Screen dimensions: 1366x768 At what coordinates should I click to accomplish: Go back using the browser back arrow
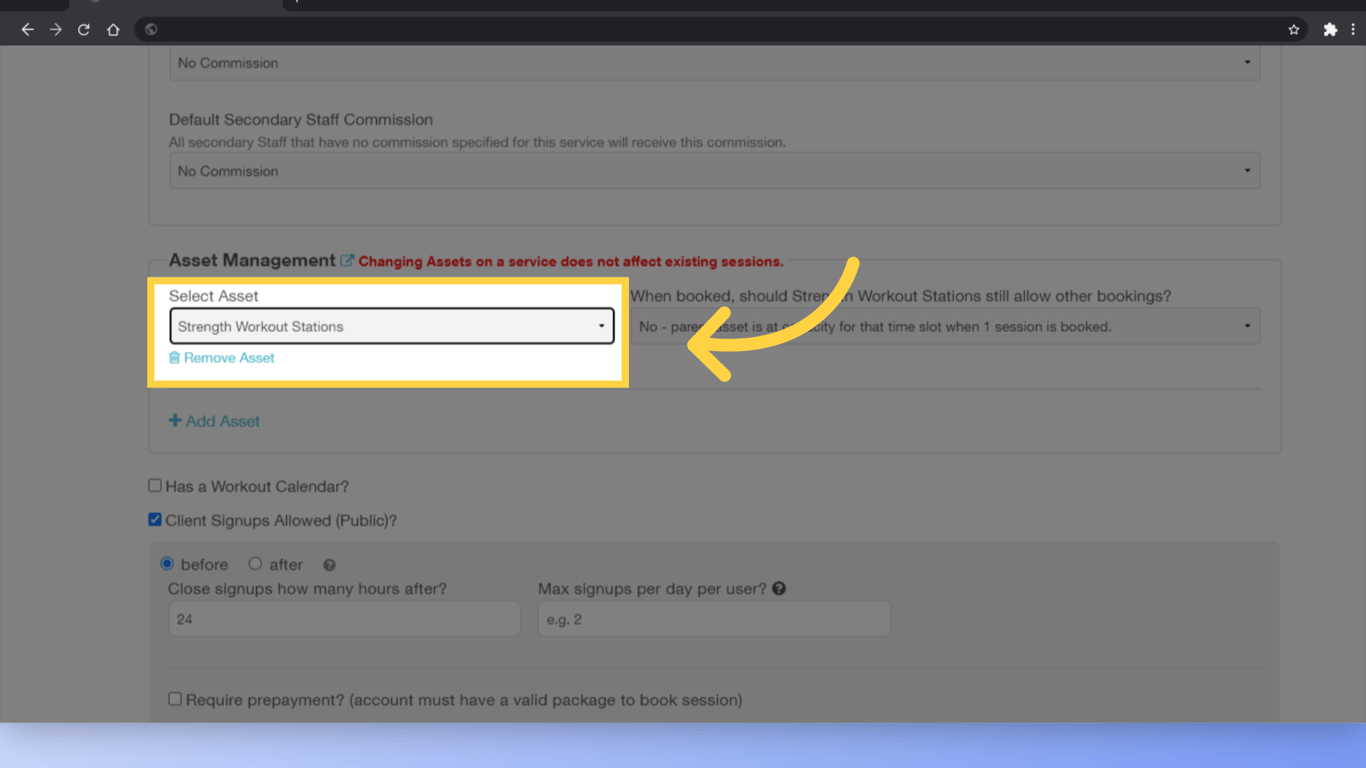[x=28, y=30]
